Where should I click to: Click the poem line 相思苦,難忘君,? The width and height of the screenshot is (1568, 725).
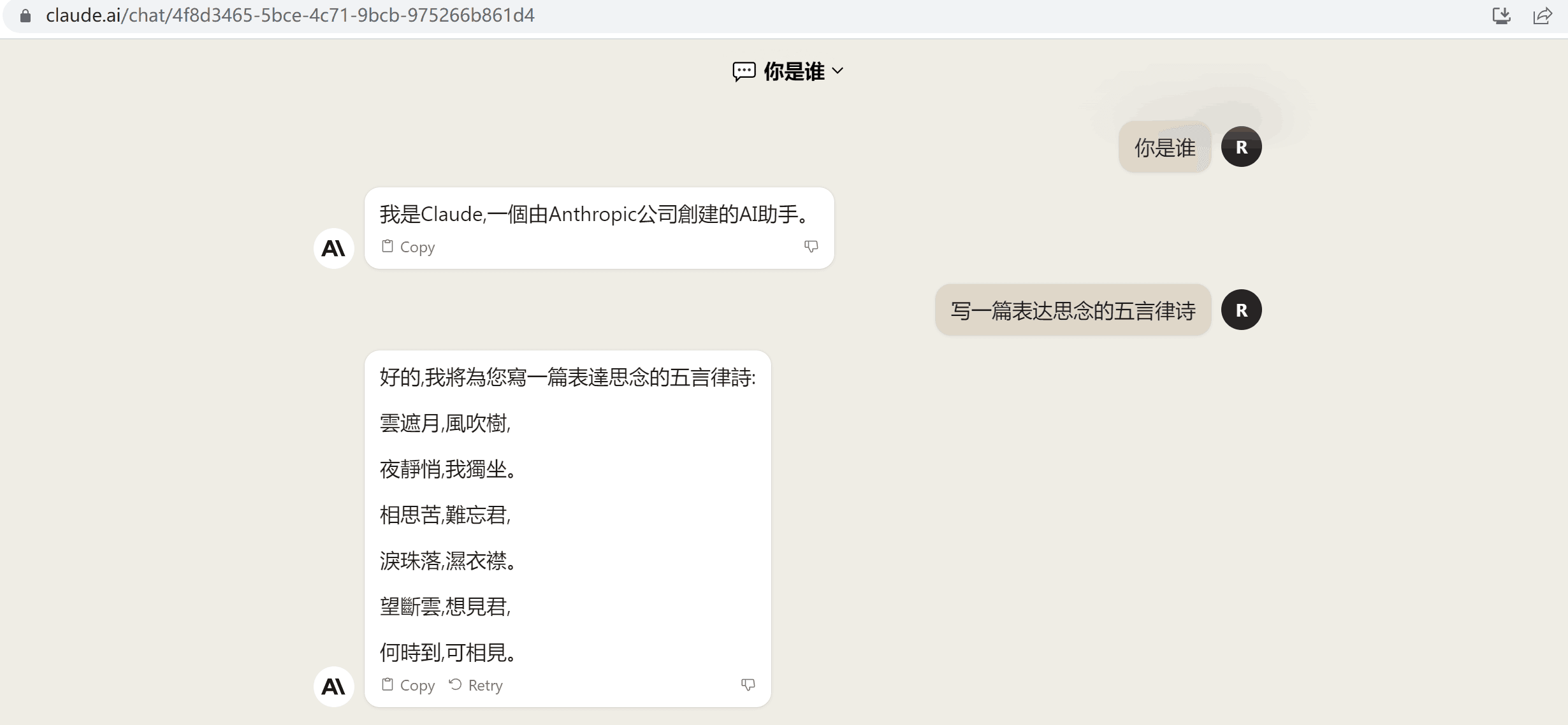[x=445, y=515]
